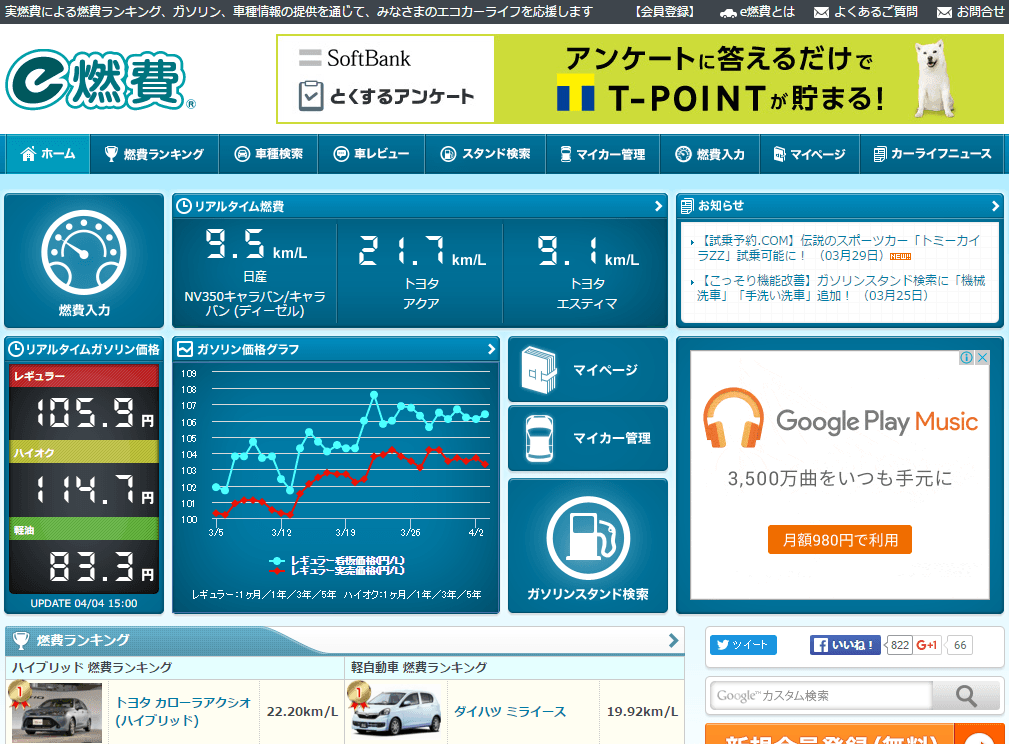Click the trophy icon beside 燃費ランキング heading
Viewport: 1009px width, 744px height.
coord(21,640)
